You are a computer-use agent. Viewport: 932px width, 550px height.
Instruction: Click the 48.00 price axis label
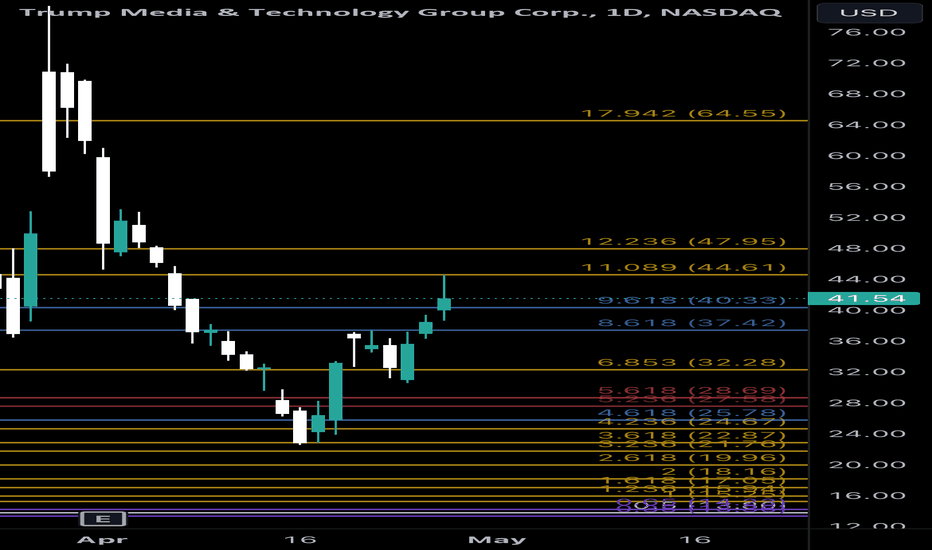click(x=867, y=249)
